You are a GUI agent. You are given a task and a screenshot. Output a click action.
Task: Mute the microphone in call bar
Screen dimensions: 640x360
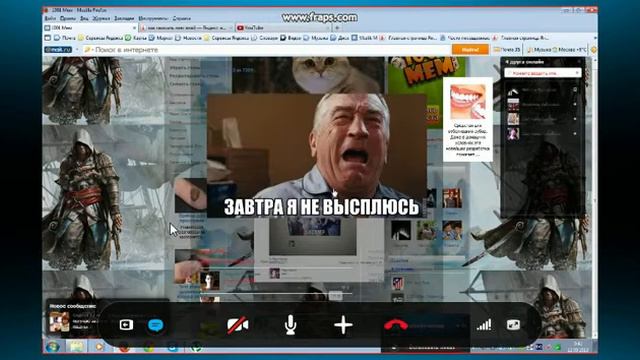pyautogui.click(x=290, y=325)
